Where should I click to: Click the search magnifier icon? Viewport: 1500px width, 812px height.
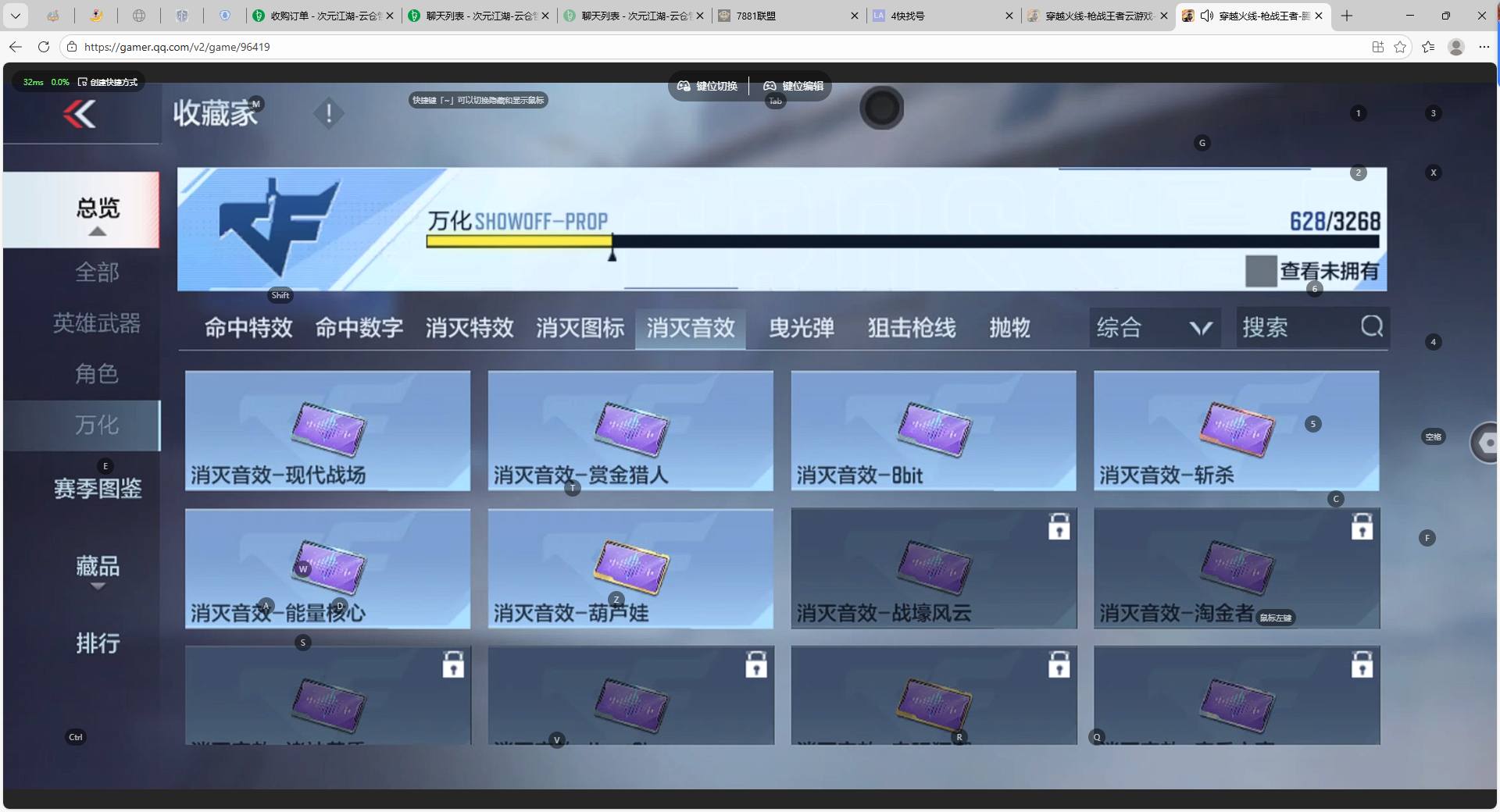[1371, 326]
